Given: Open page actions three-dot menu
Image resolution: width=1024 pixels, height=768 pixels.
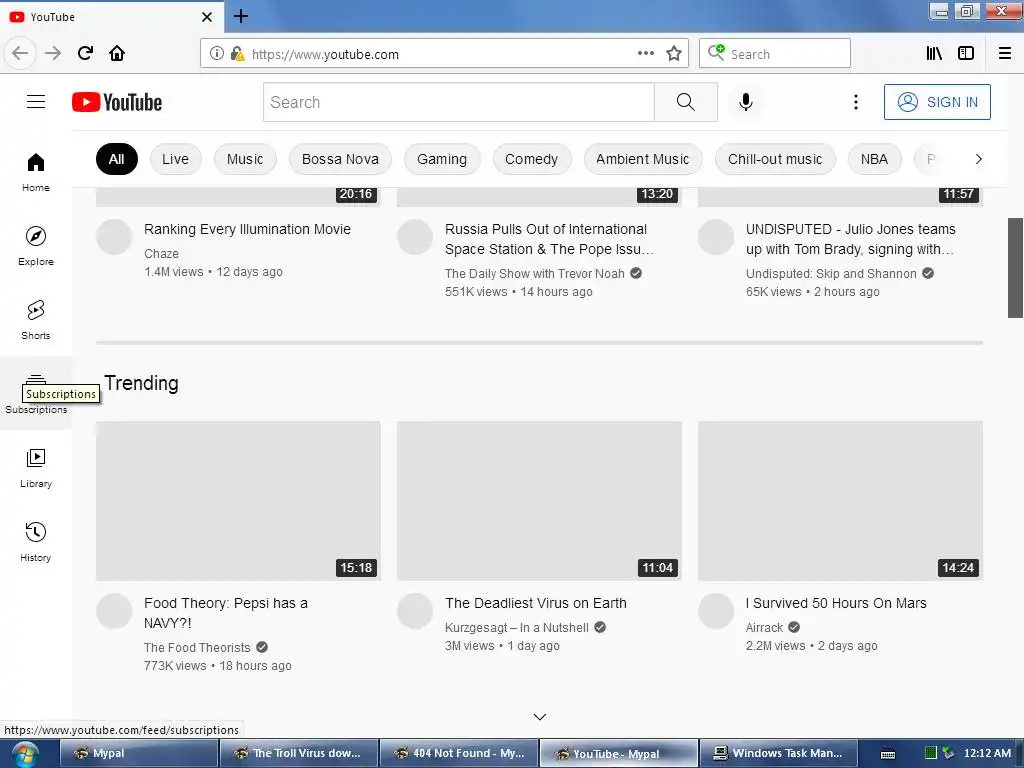Looking at the screenshot, I should point(645,54).
